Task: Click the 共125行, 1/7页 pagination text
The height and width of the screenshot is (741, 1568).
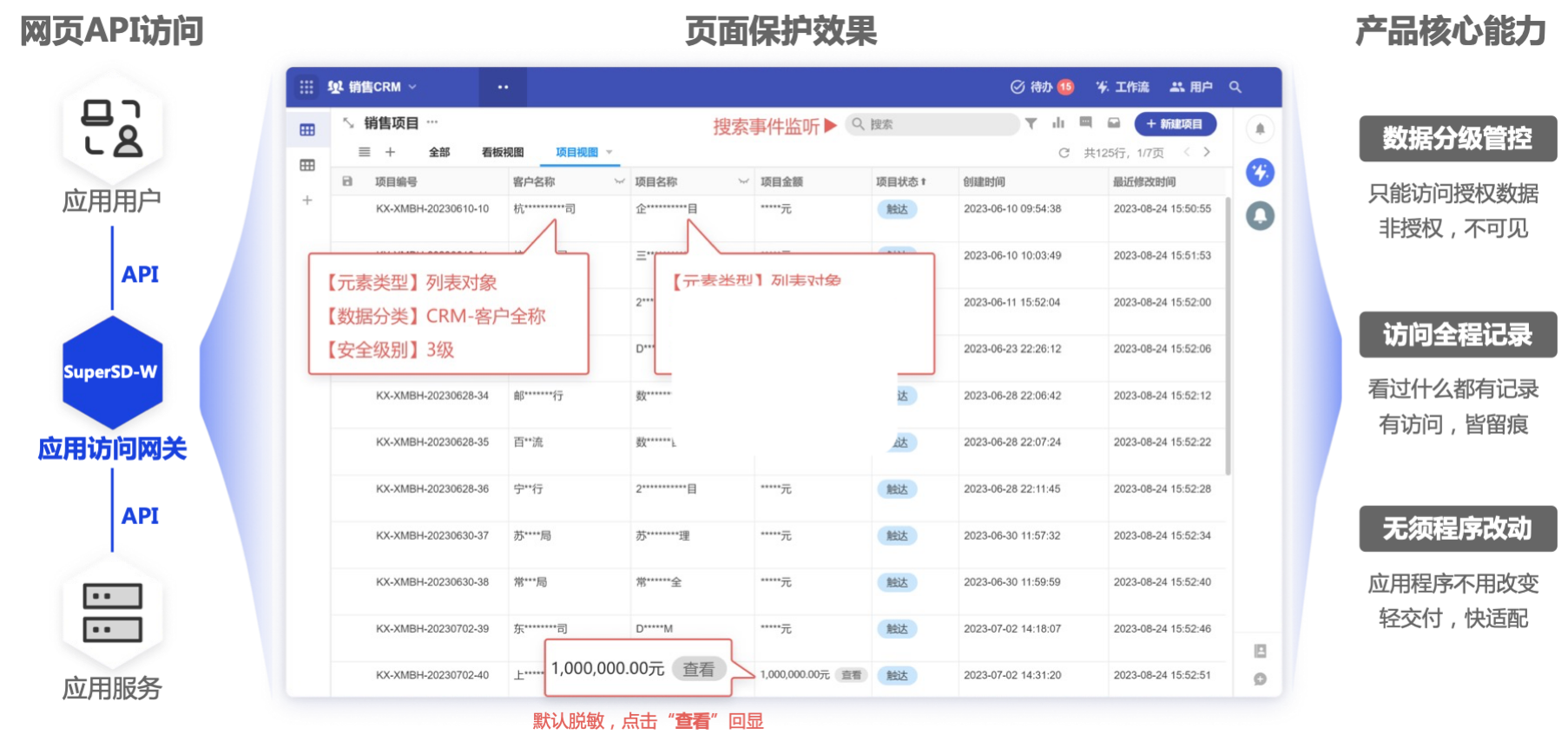Action: (x=1123, y=153)
